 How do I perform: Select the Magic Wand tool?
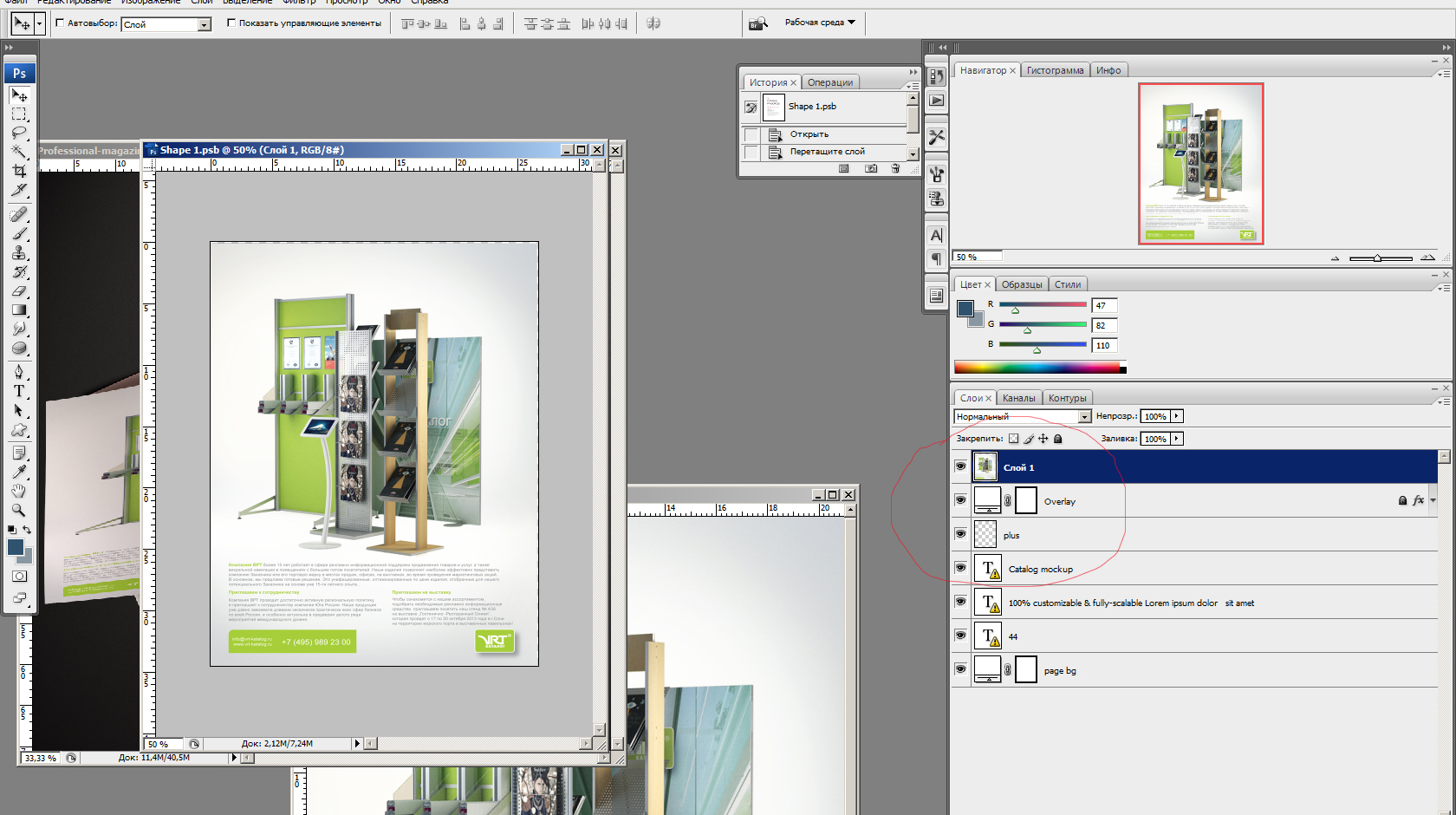[x=19, y=152]
